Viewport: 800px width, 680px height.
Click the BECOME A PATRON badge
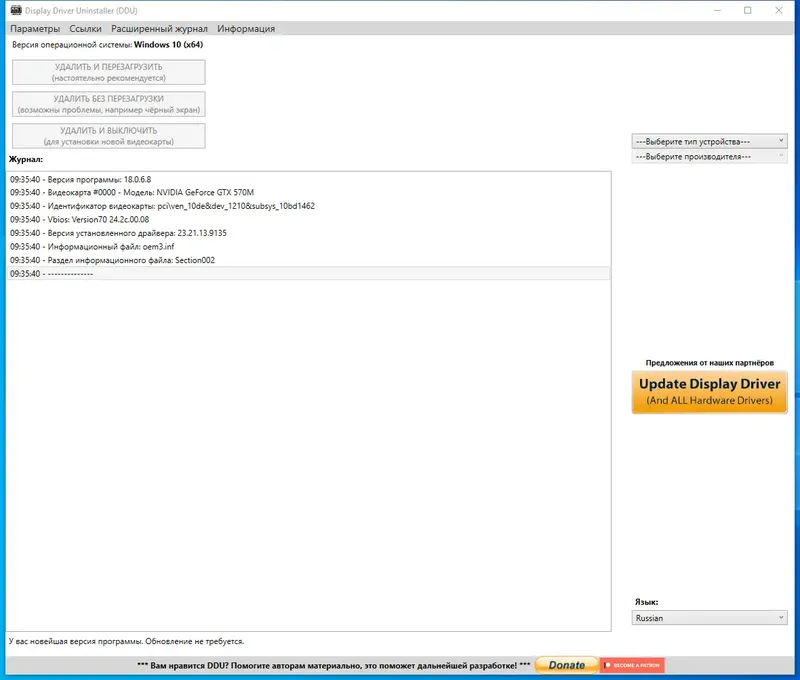[x=630, y=664]
